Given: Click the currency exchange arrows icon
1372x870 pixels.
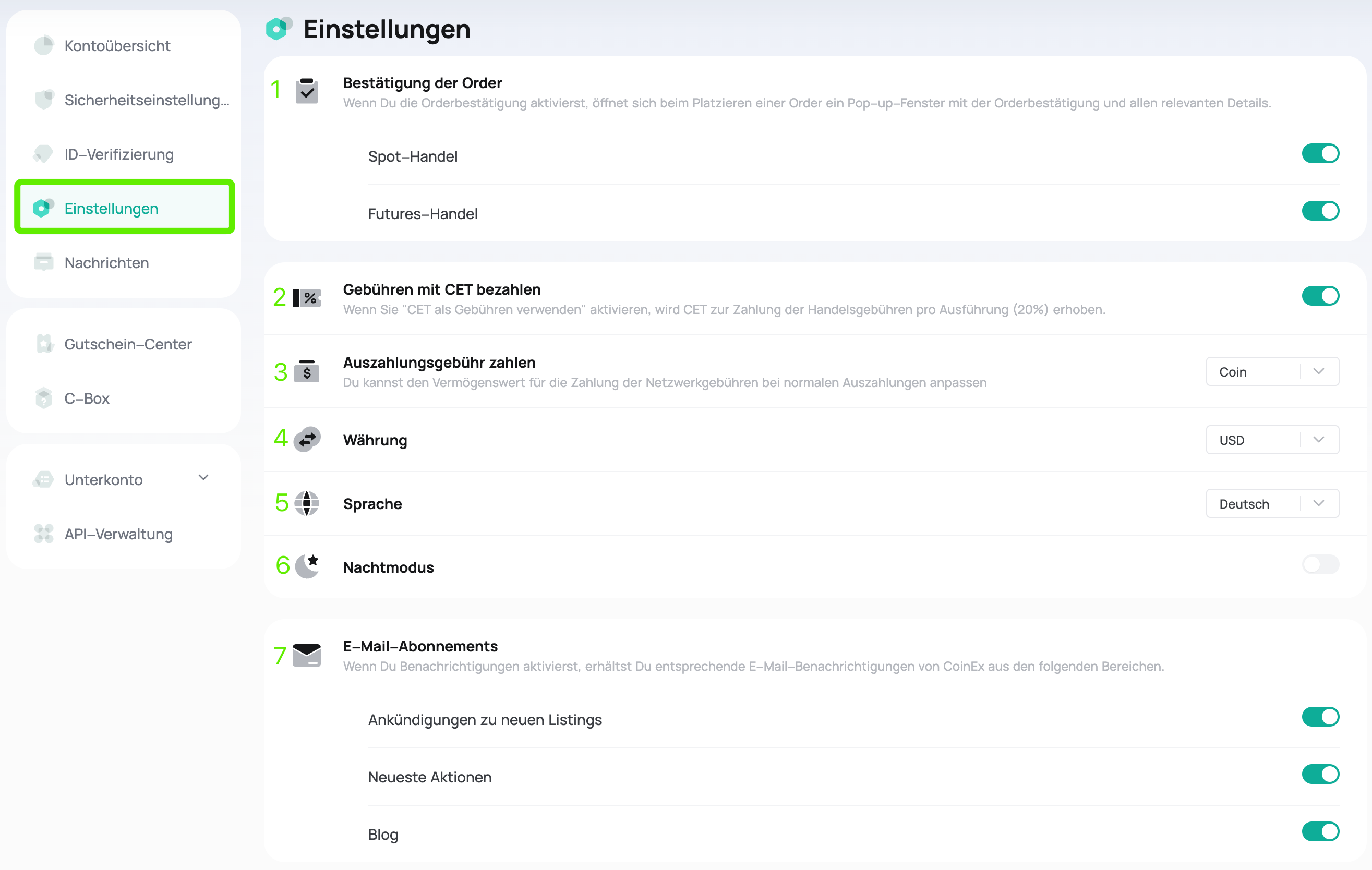Looking at the screenshot, I should point(307,439).
